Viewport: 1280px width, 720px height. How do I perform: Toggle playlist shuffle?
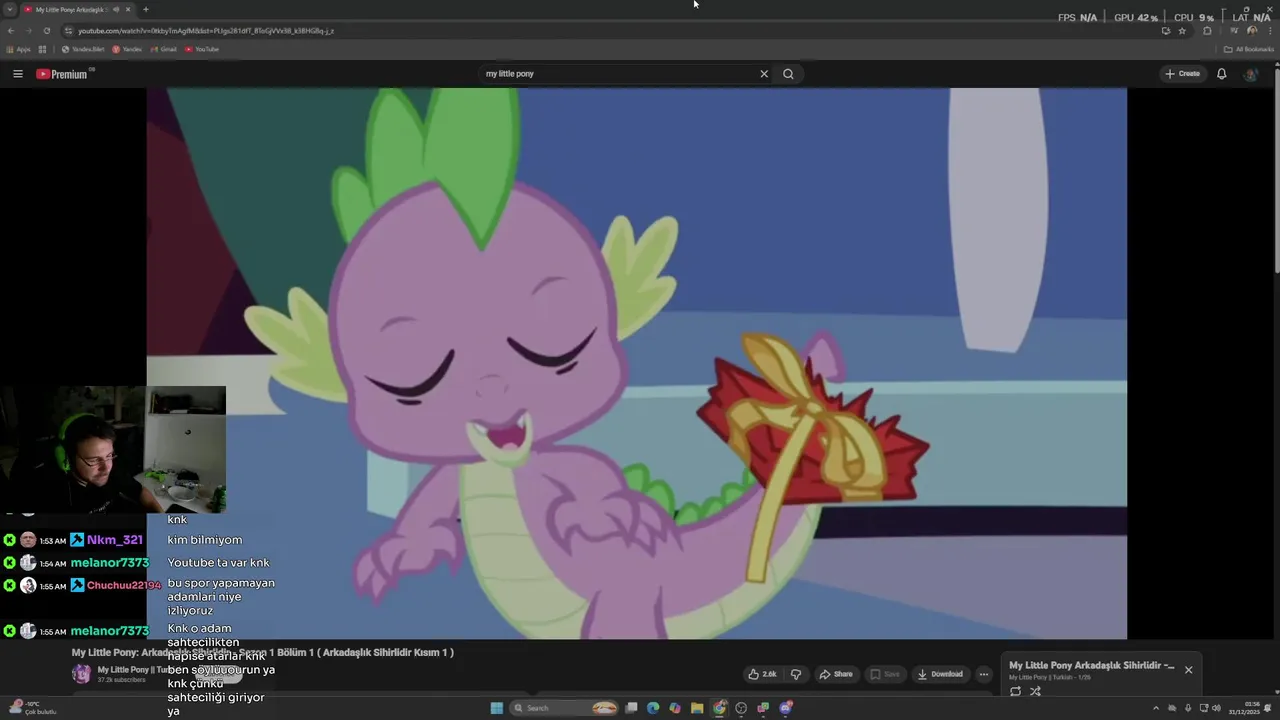tap(1035, 691)
